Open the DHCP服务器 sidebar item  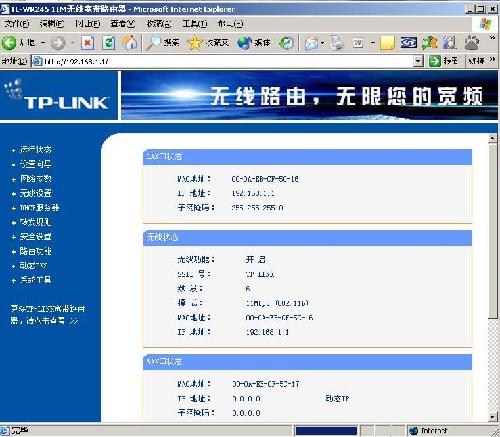39,208
